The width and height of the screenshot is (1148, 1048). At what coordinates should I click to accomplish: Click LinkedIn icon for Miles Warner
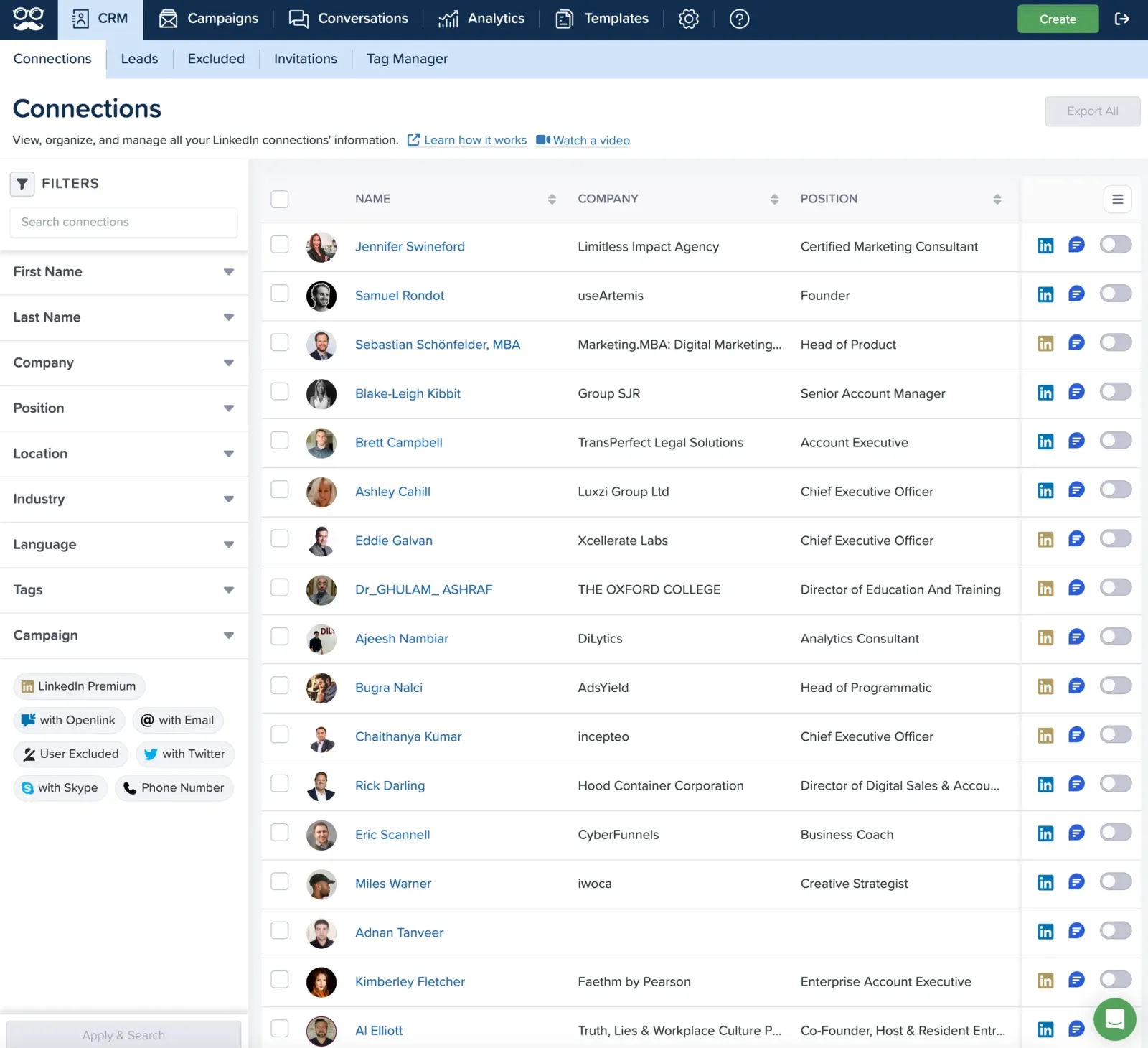(x=1045, y=883)
